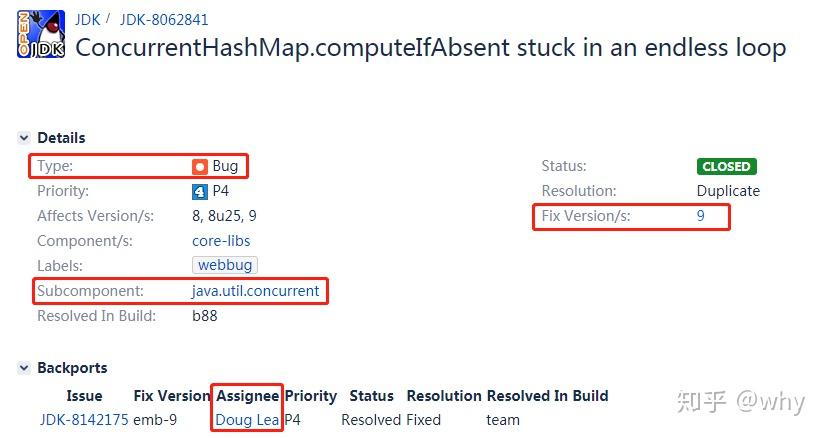Click the webbug label tag
This screenshot has height=438, width=826.
[x=225, y=265]
